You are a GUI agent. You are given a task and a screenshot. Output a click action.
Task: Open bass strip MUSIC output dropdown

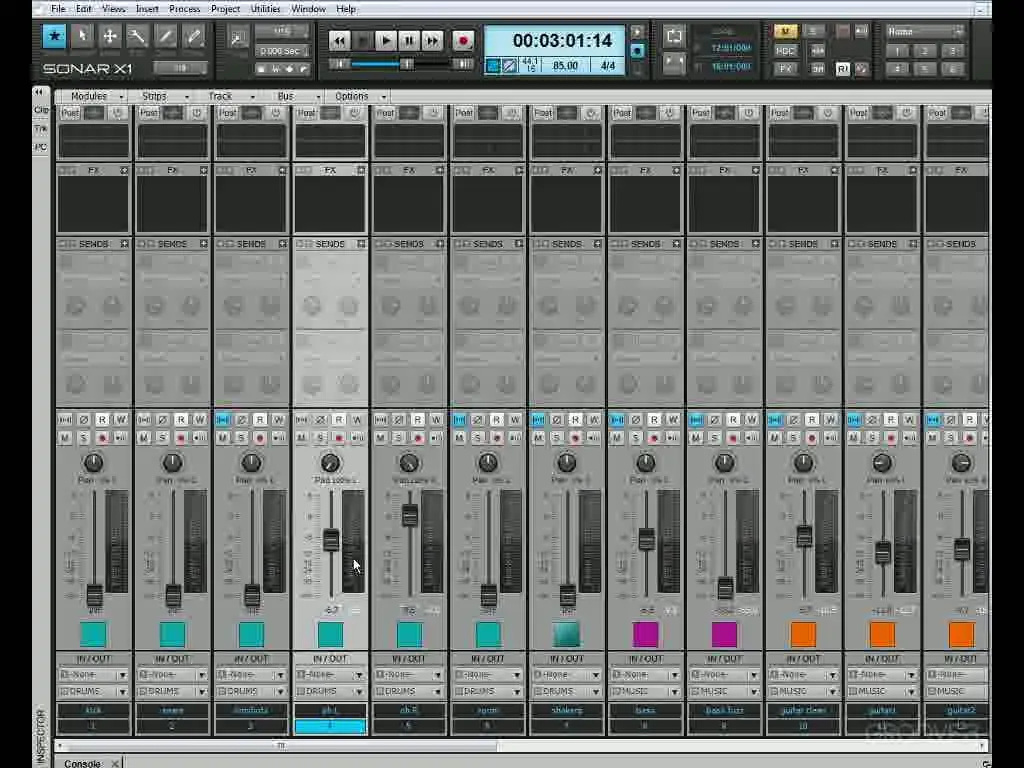646,691
